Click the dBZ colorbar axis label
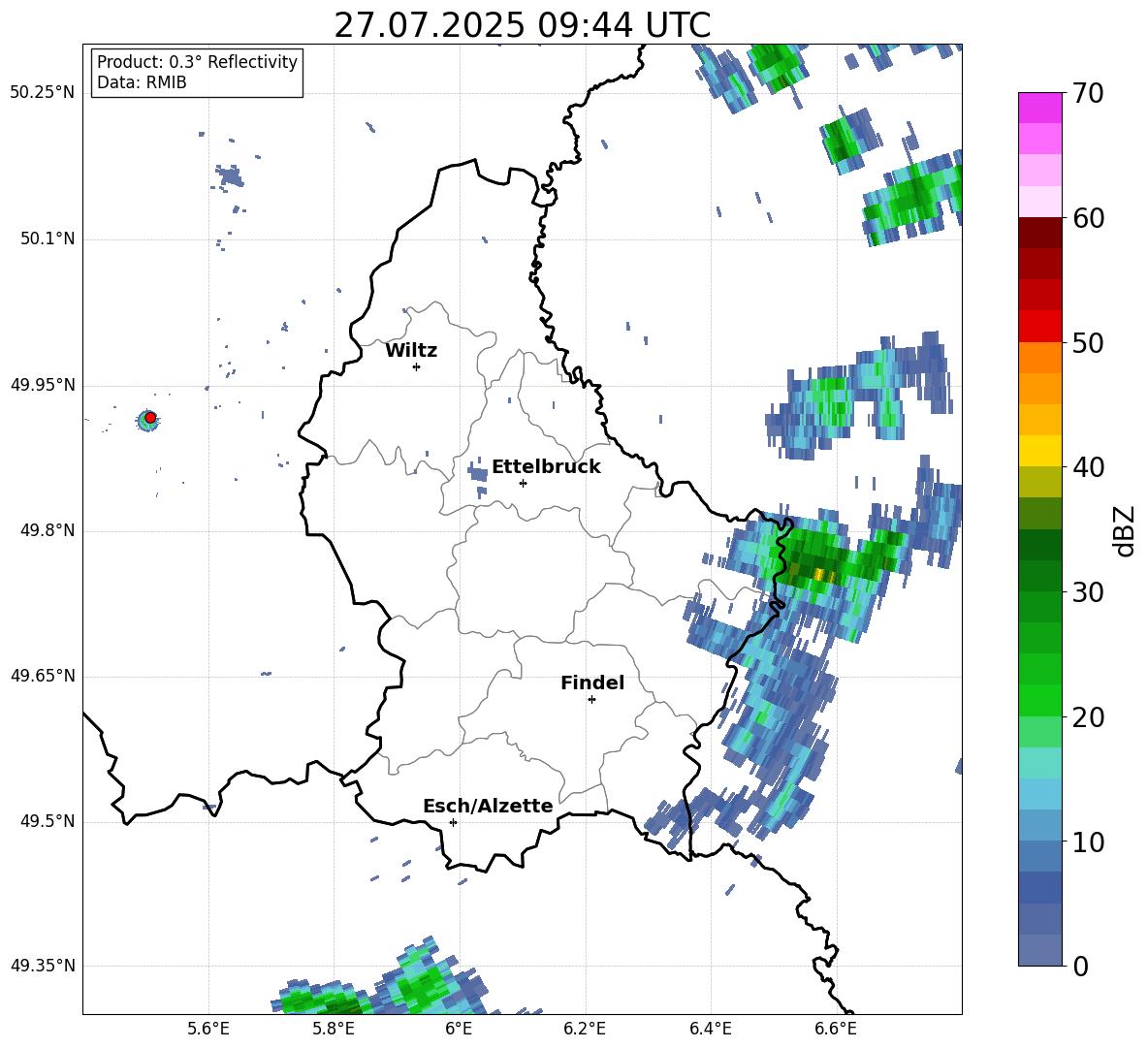The image size is (1148, 1048). coord(1126,530)
